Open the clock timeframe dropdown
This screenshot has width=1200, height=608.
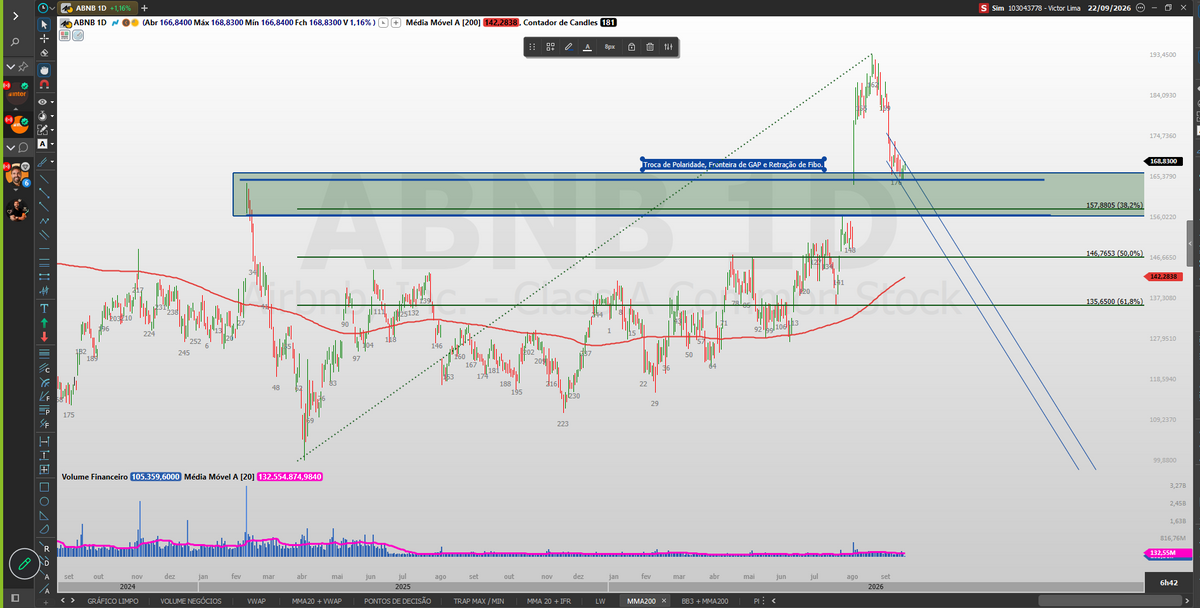click(x=46, y=8)
